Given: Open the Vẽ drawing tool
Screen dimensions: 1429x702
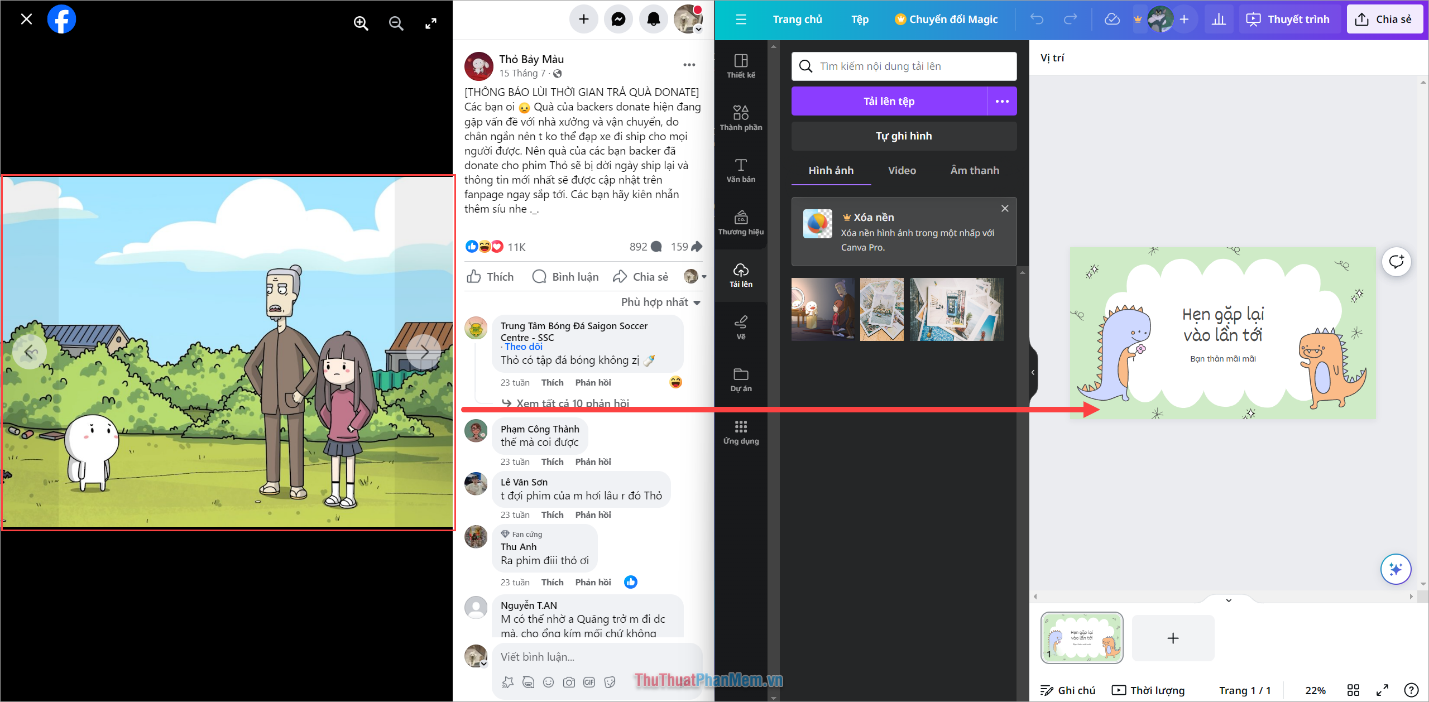Looking at the screenshot, I should 740,327.
